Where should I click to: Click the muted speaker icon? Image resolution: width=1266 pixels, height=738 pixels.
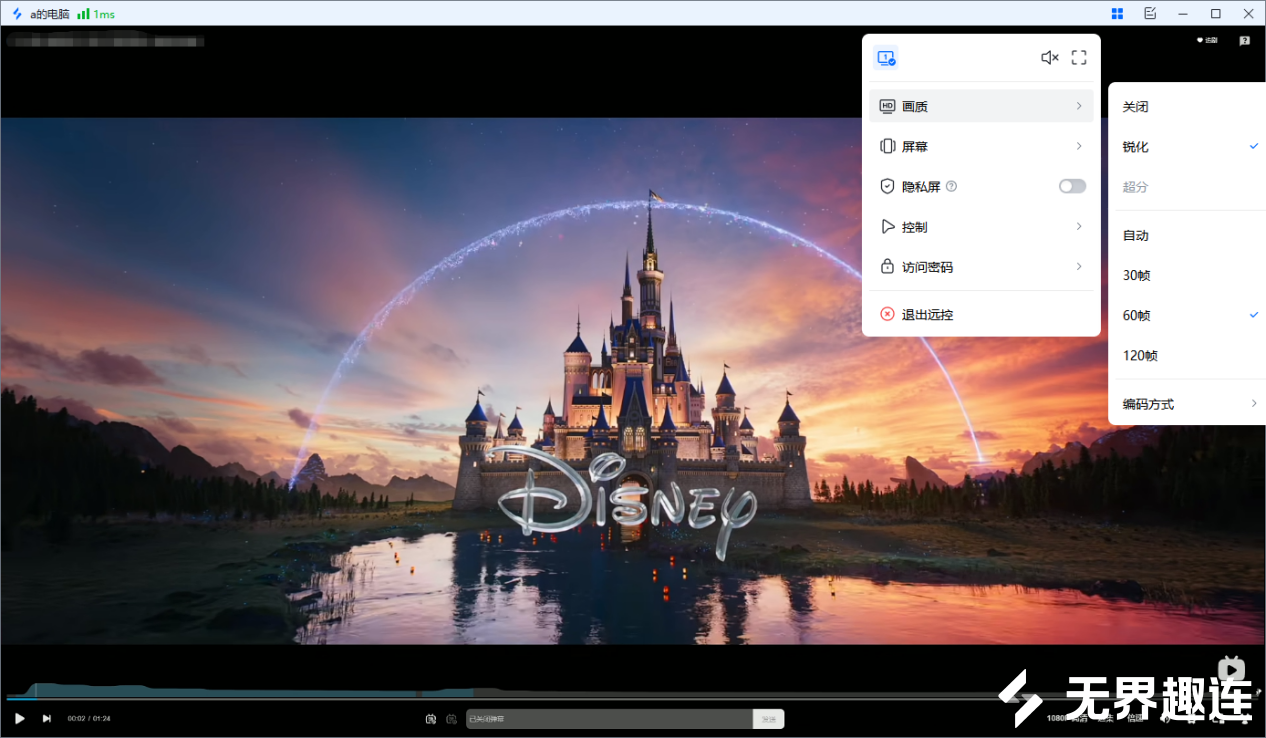coord(1049,58)
